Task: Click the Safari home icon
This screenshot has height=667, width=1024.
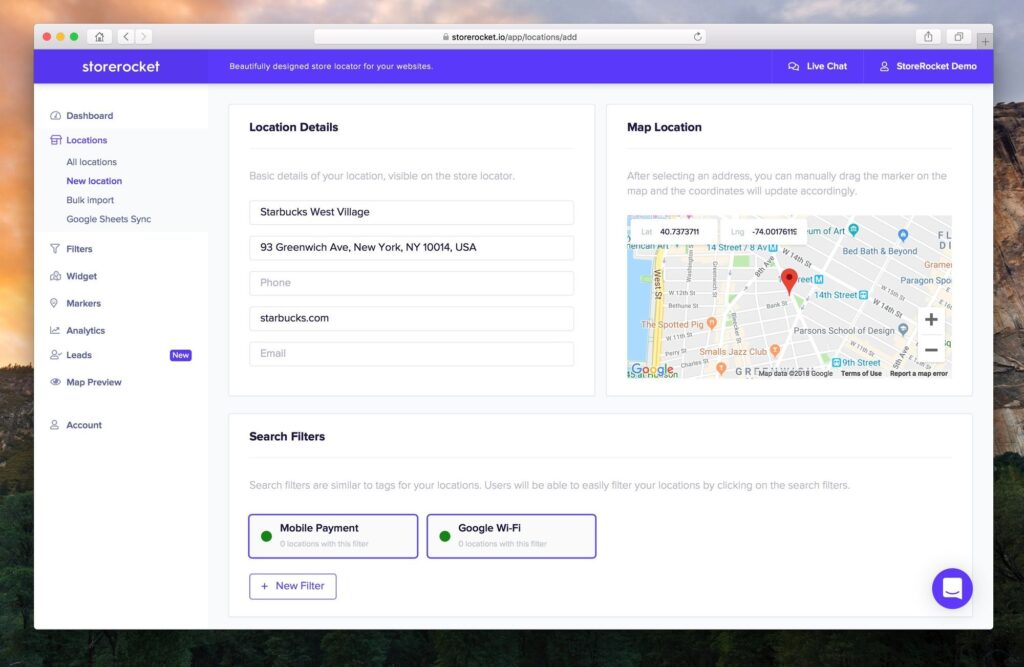Action: pos(99,37)
